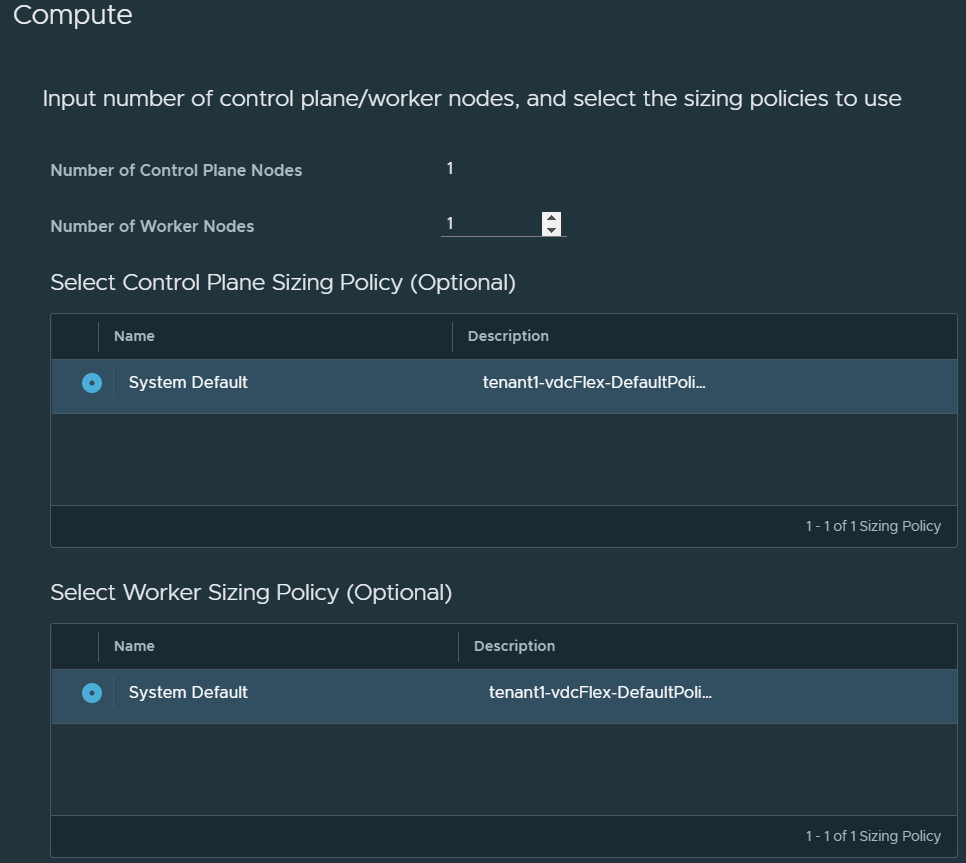Increase worker nodes with the up arrow
This screenshot has height=863, width=966.
[x=551, y=218]
